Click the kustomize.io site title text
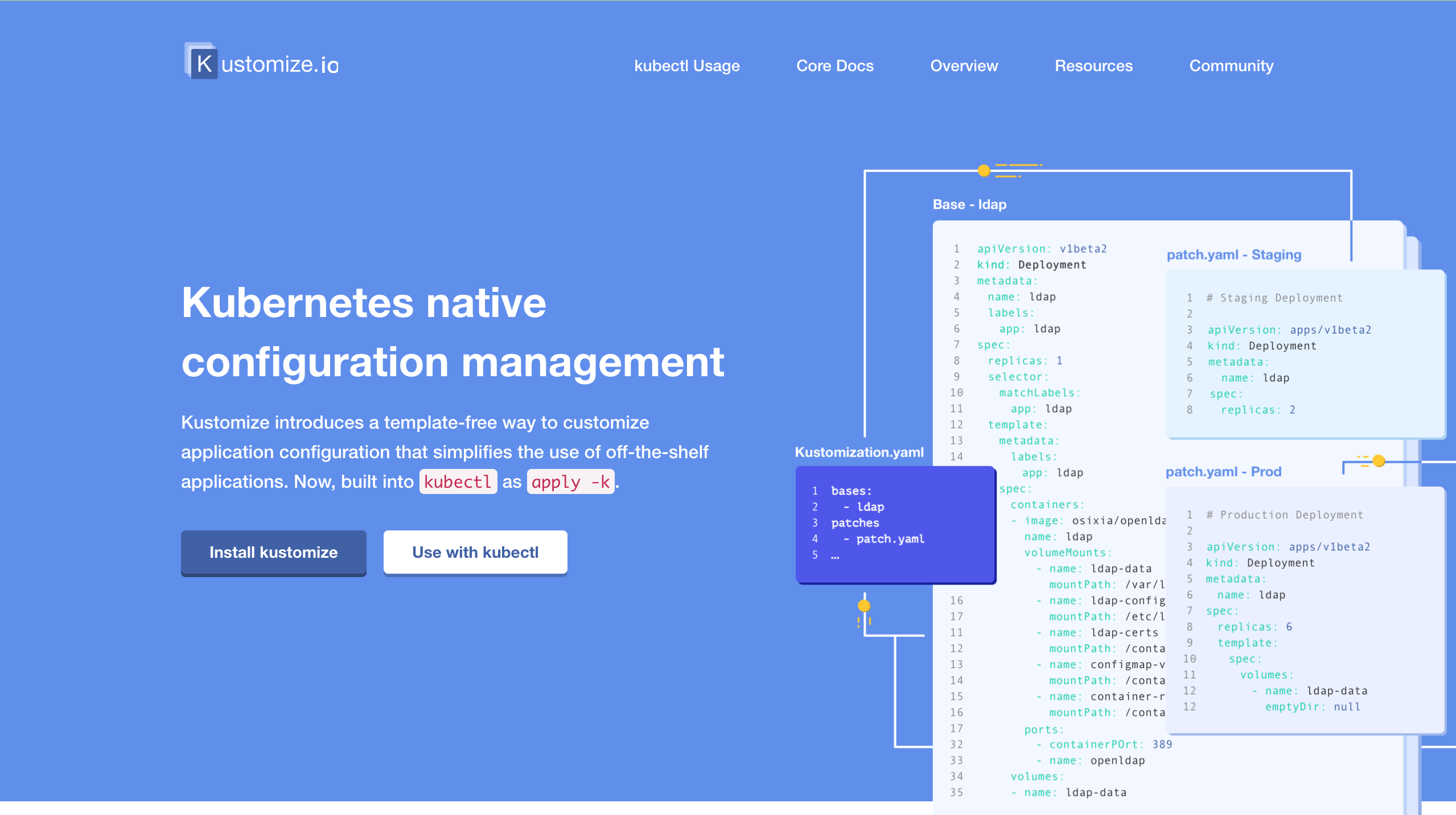 (x=279, y=65)
